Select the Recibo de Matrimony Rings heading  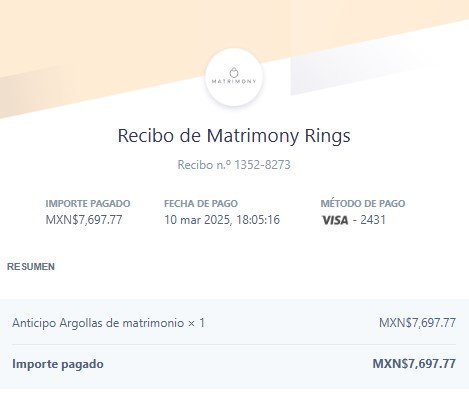[234, 135]
